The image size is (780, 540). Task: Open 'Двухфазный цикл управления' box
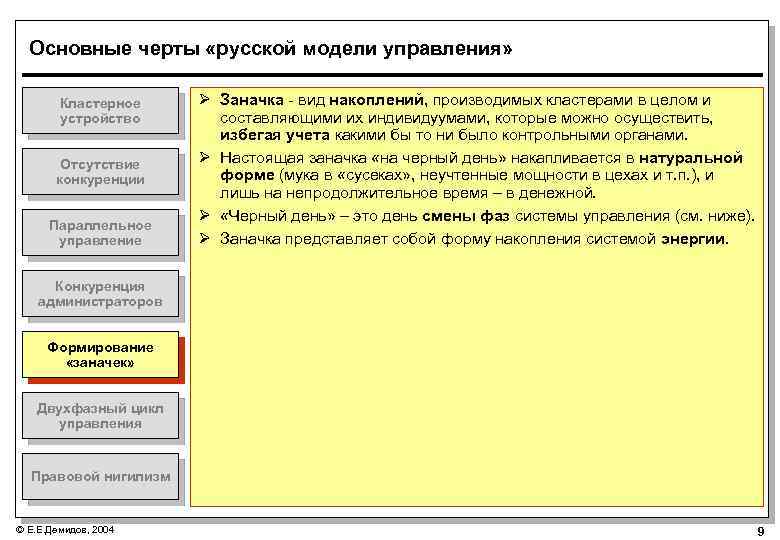100,416
